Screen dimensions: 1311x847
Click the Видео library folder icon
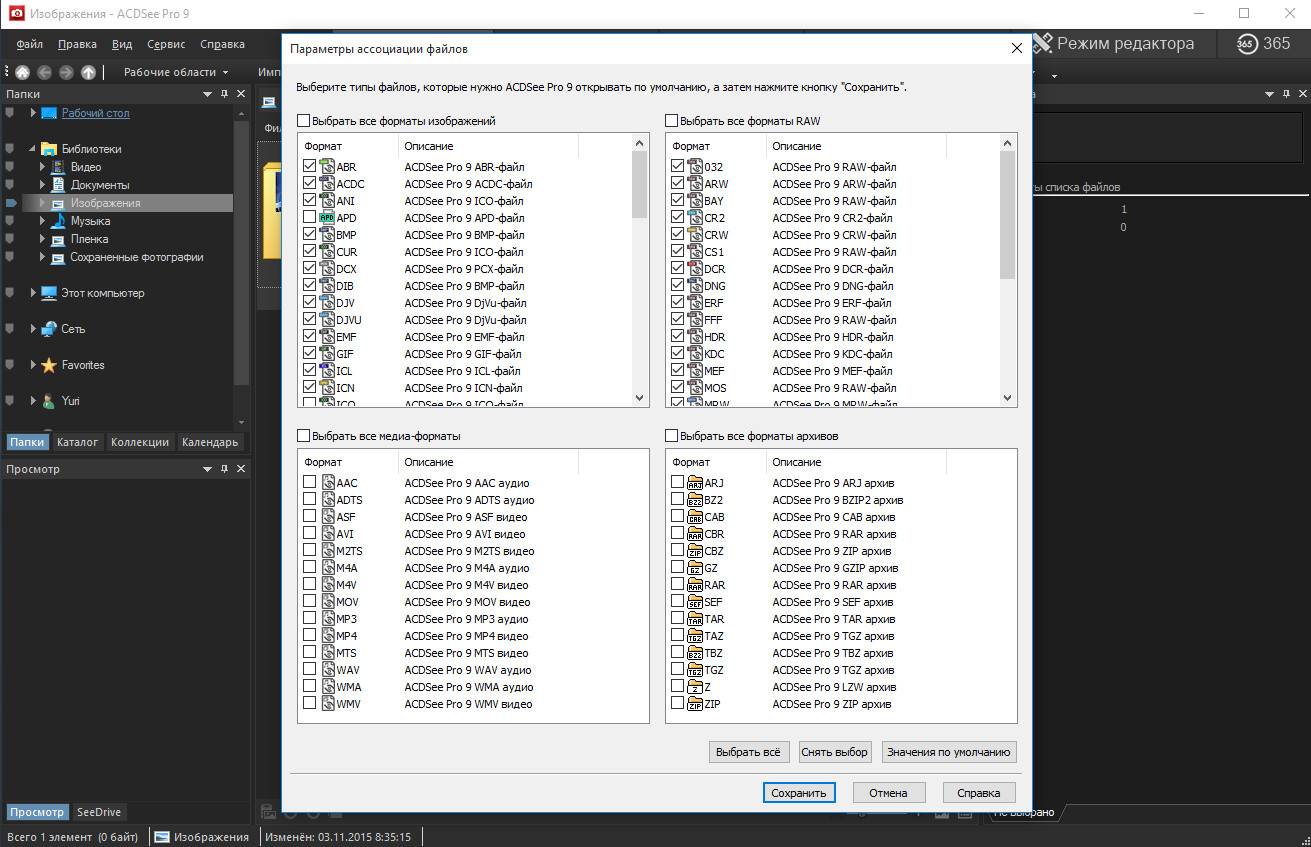[58, 167]
